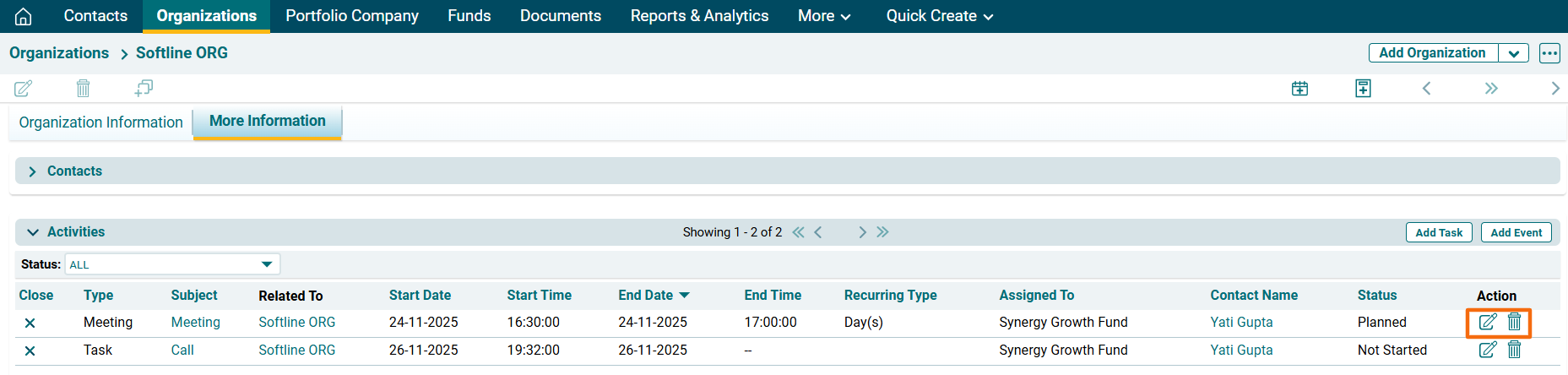Click the home icon in navigation bar
1568x375 pixels.
(x=24, y=16)
